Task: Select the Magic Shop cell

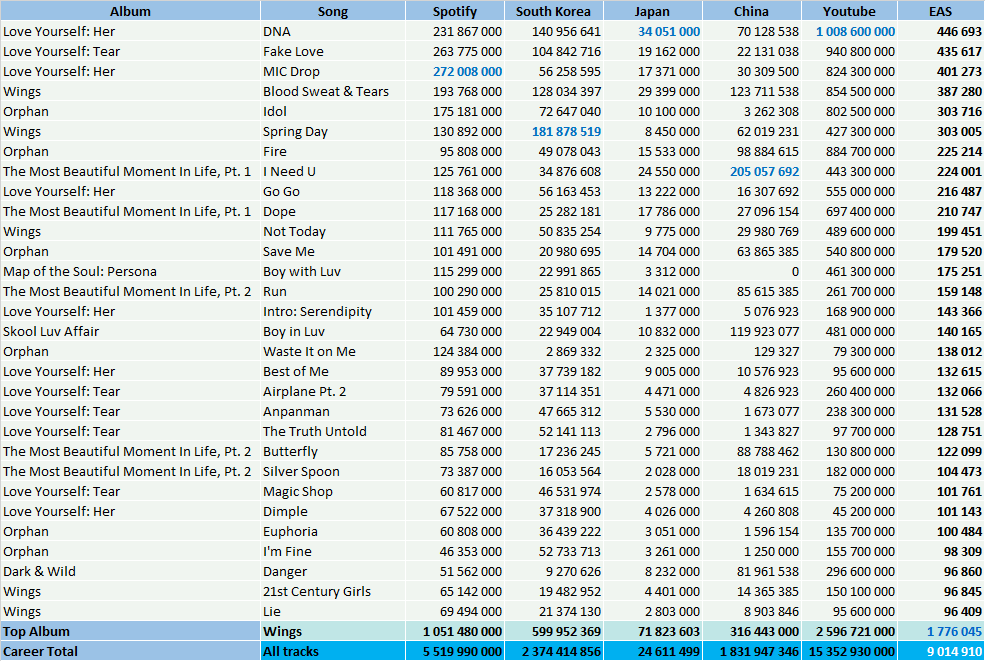Action: point(332,491)
